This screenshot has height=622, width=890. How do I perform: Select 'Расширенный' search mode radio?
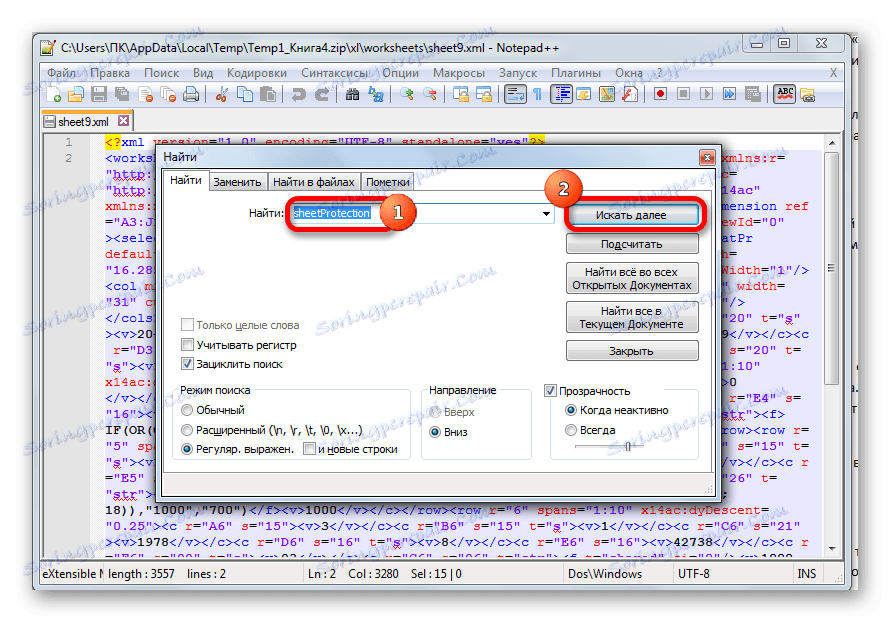click(x=187, y=430)
